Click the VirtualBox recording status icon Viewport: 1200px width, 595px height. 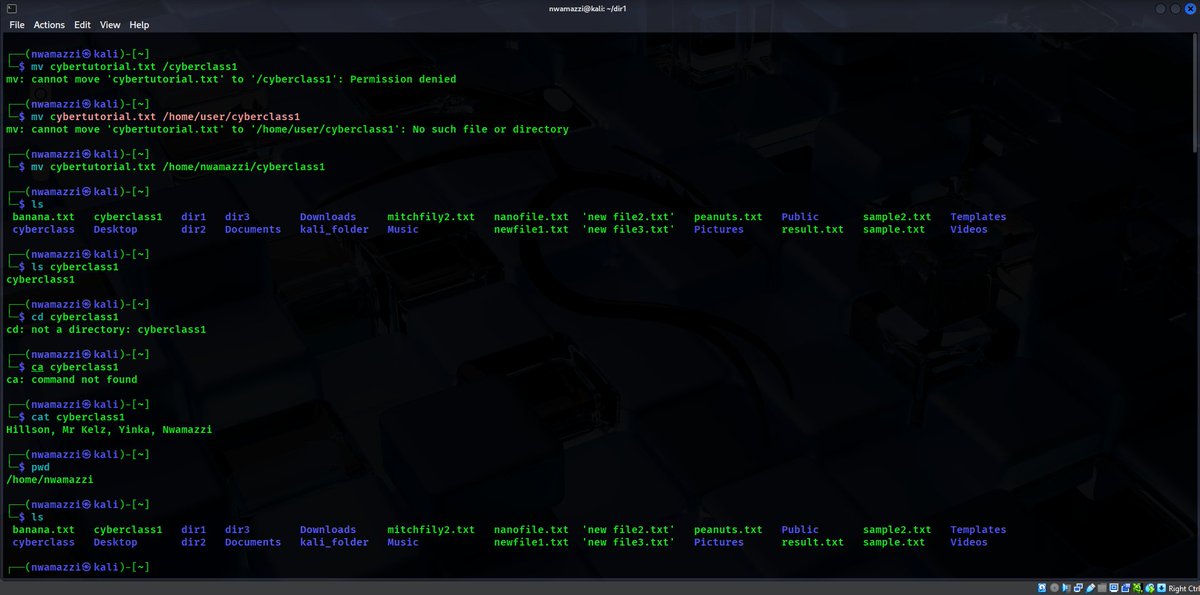tap(1126, 588)
